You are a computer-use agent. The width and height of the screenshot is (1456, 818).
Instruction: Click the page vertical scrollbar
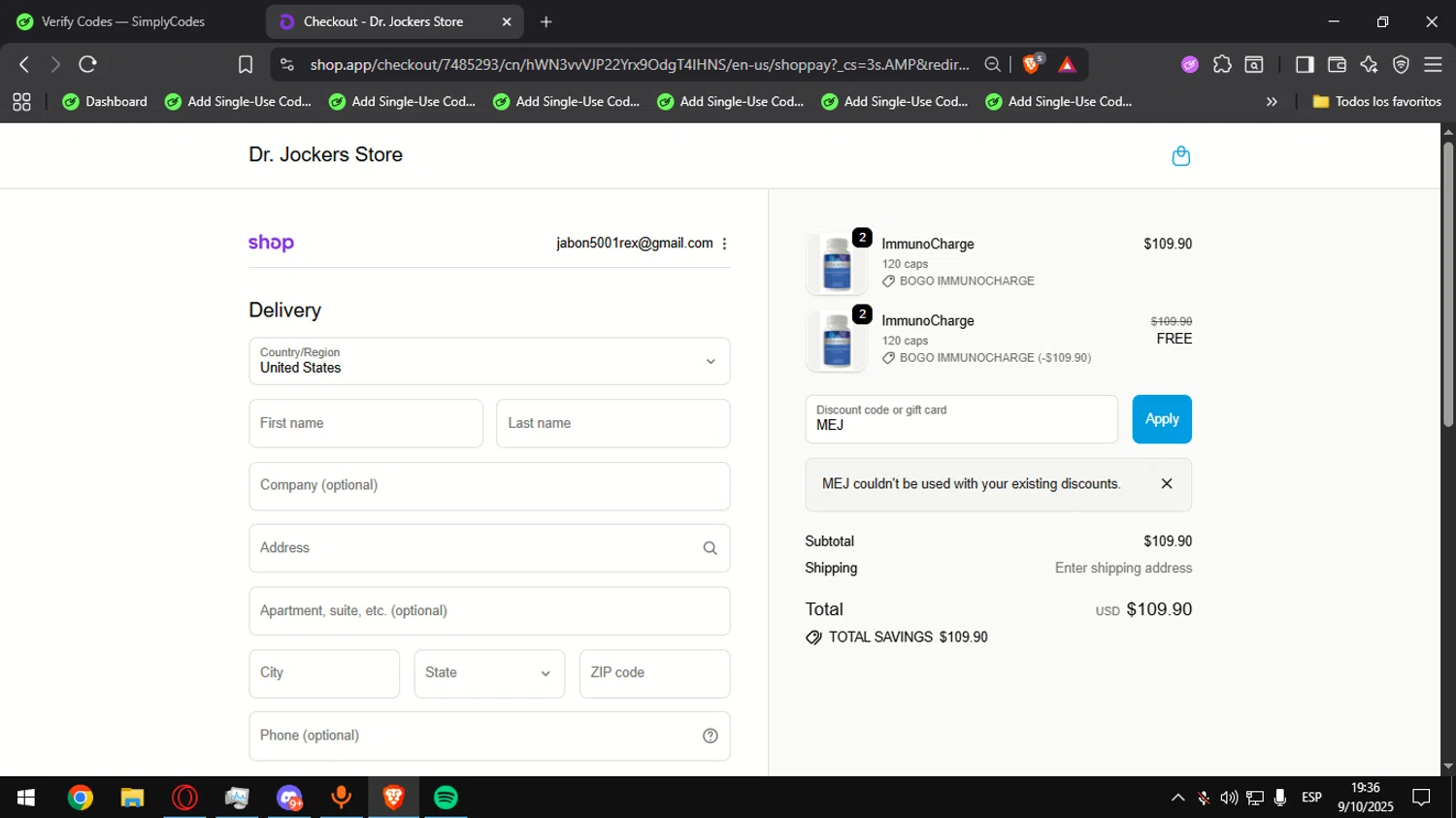click(1447, 284)
